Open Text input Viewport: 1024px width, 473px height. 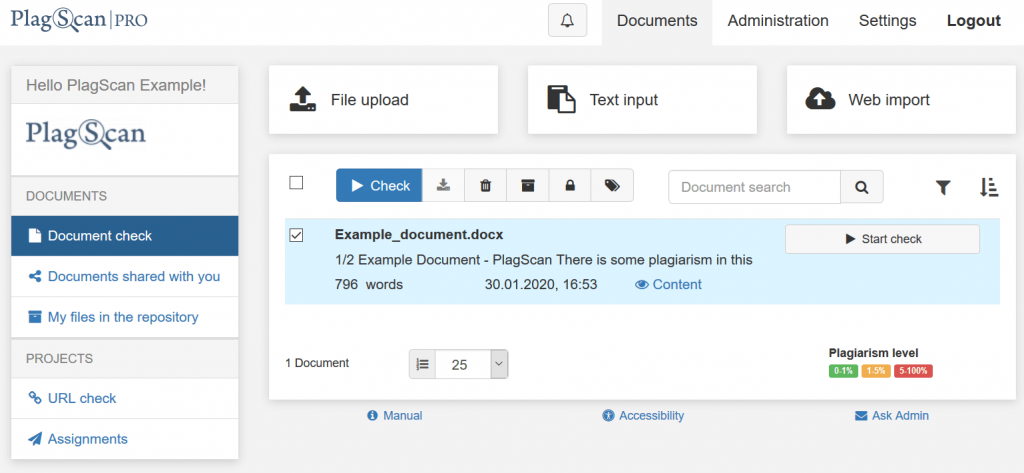[x=642, y=99]
